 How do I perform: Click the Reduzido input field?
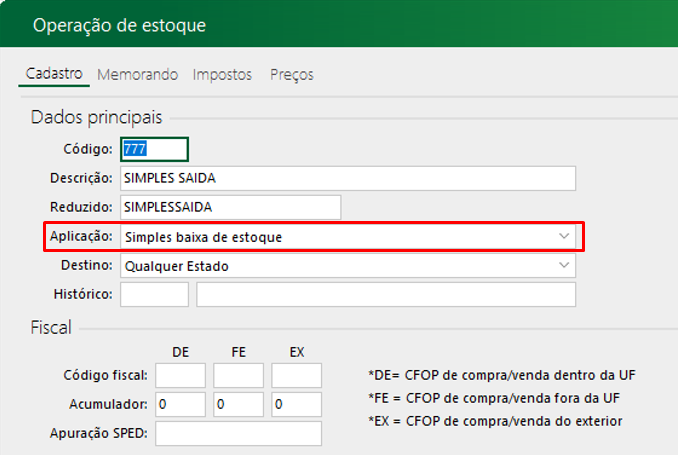[230, 207]
